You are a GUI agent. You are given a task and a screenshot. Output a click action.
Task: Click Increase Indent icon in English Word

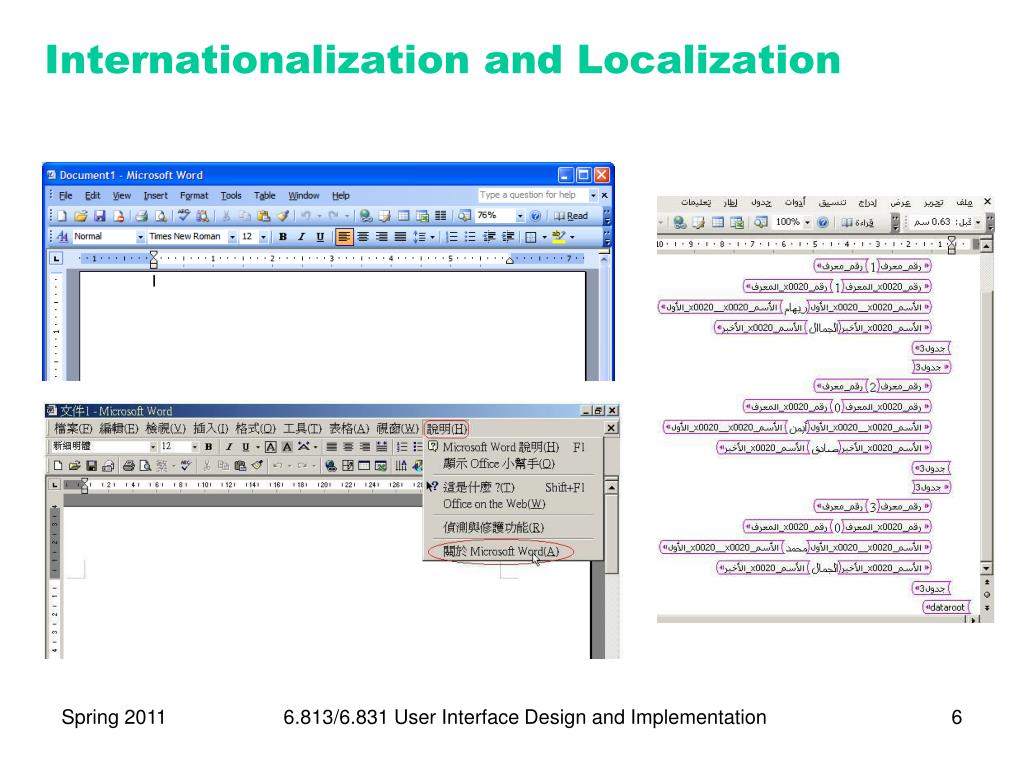point(507,236)
